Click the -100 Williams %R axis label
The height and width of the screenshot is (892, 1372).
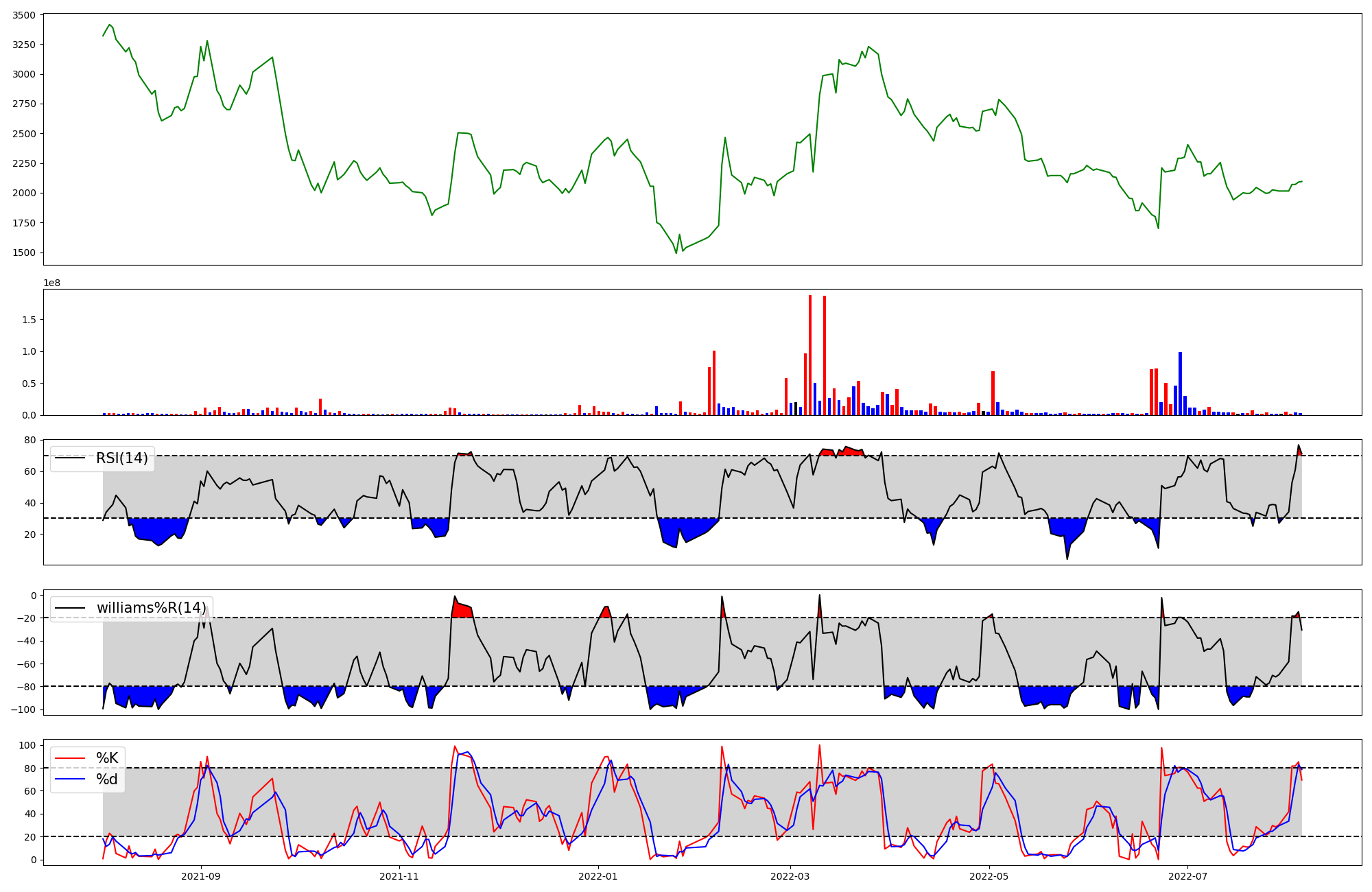click(25, 709)
